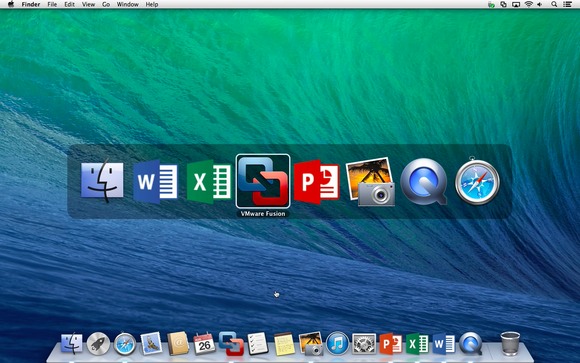
Task: Open yellow Notes icon in the Dock
Action: 284,344
